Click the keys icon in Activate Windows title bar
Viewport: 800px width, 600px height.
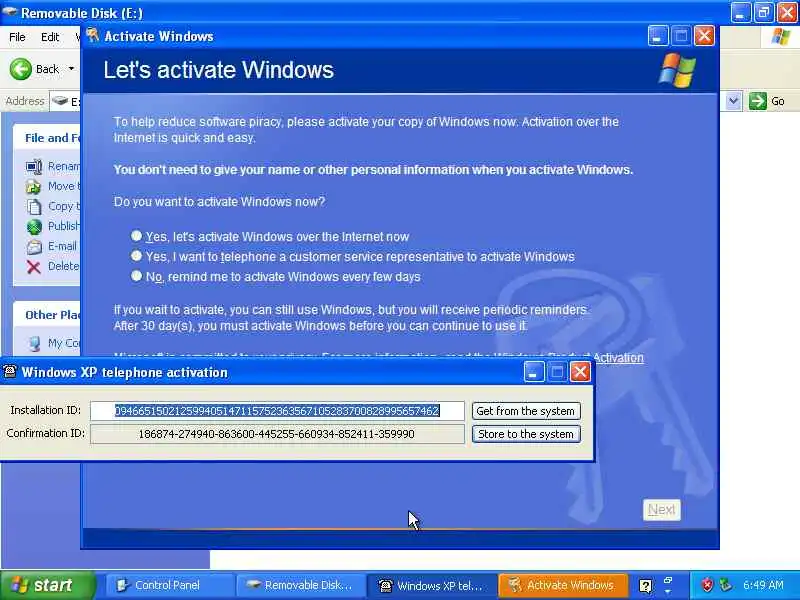pyautogui.click(x=92, y=36)
